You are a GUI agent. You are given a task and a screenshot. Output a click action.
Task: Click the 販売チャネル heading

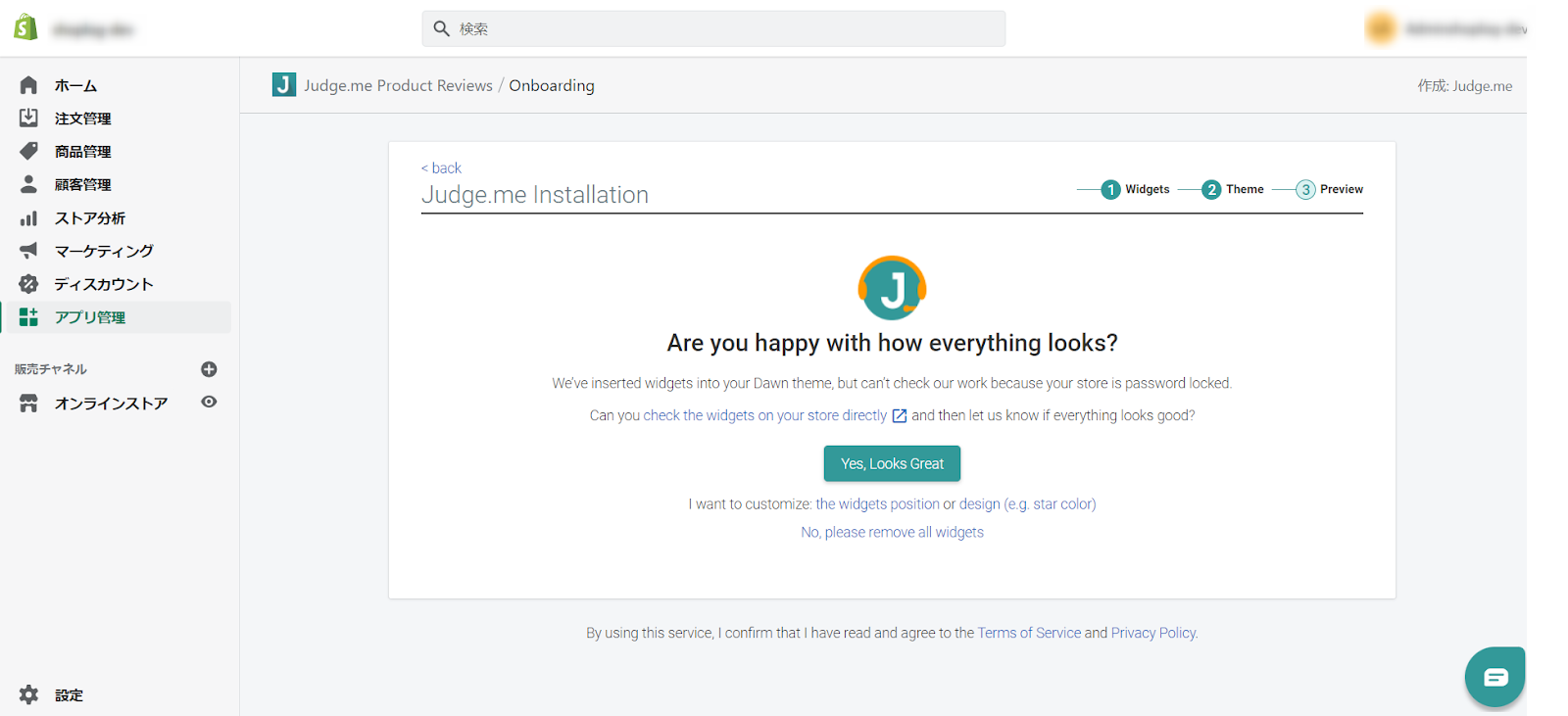pos(51,369)
